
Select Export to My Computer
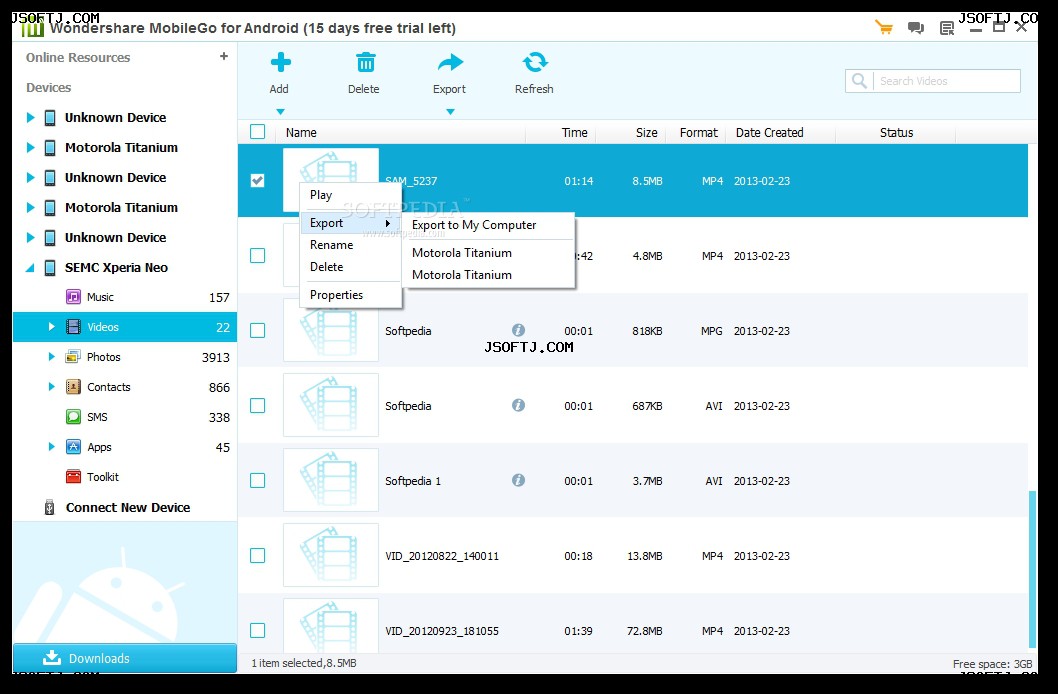(x=489, y=225)
